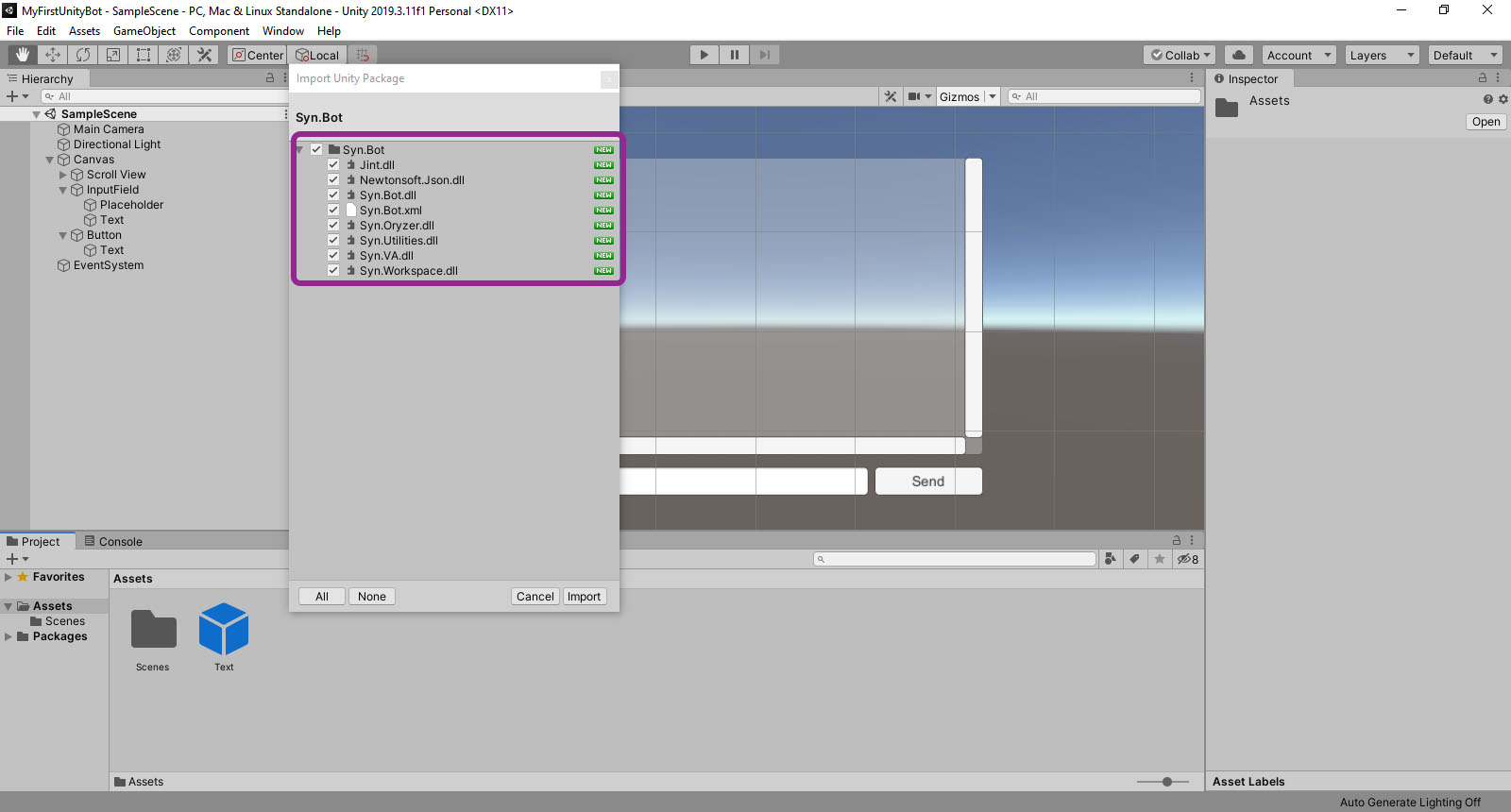Open Inspector settings gear for Assets
The image size is (1511, 812).
(1503, 99)
